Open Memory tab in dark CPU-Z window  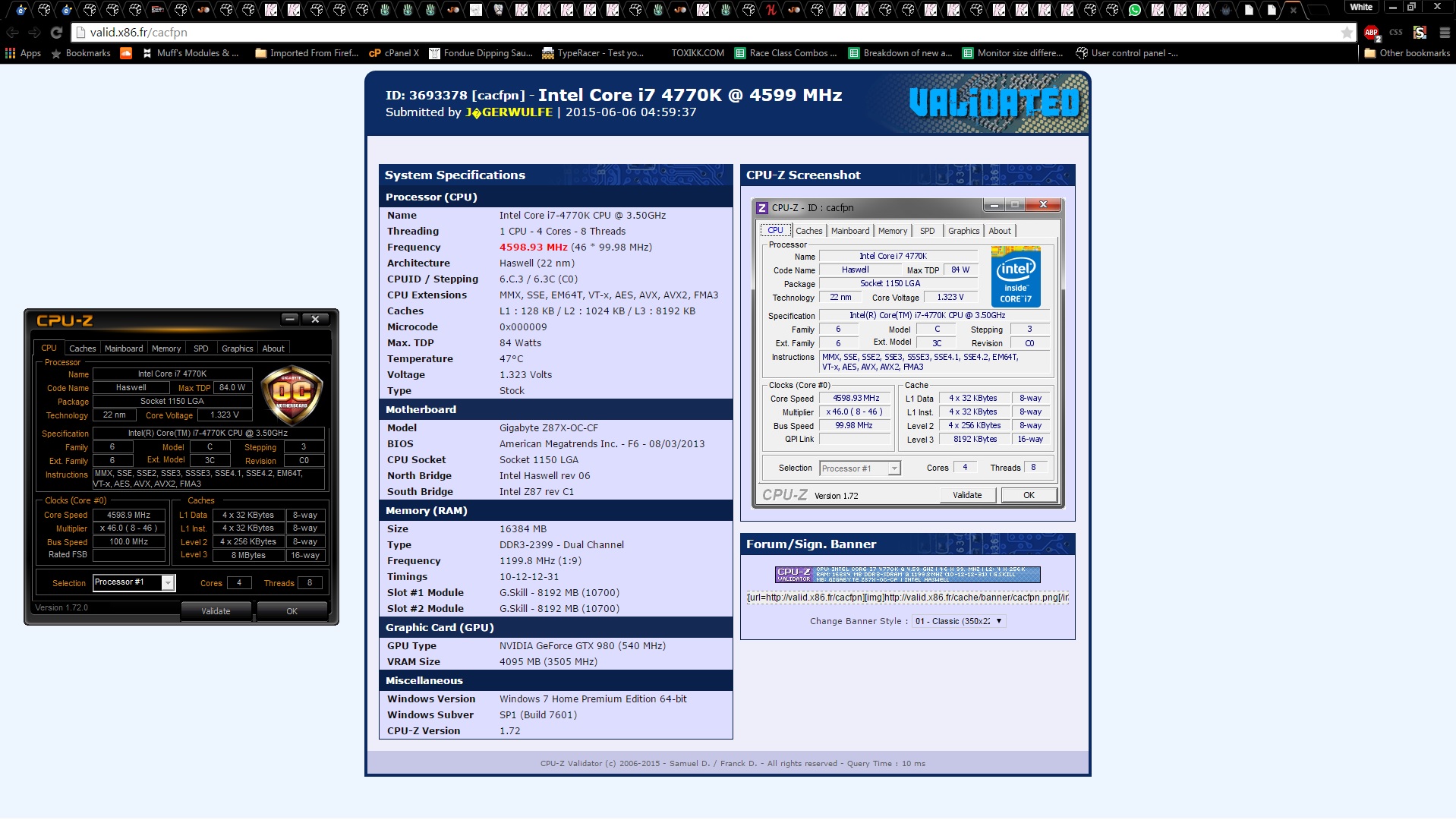tap(166, 348)
